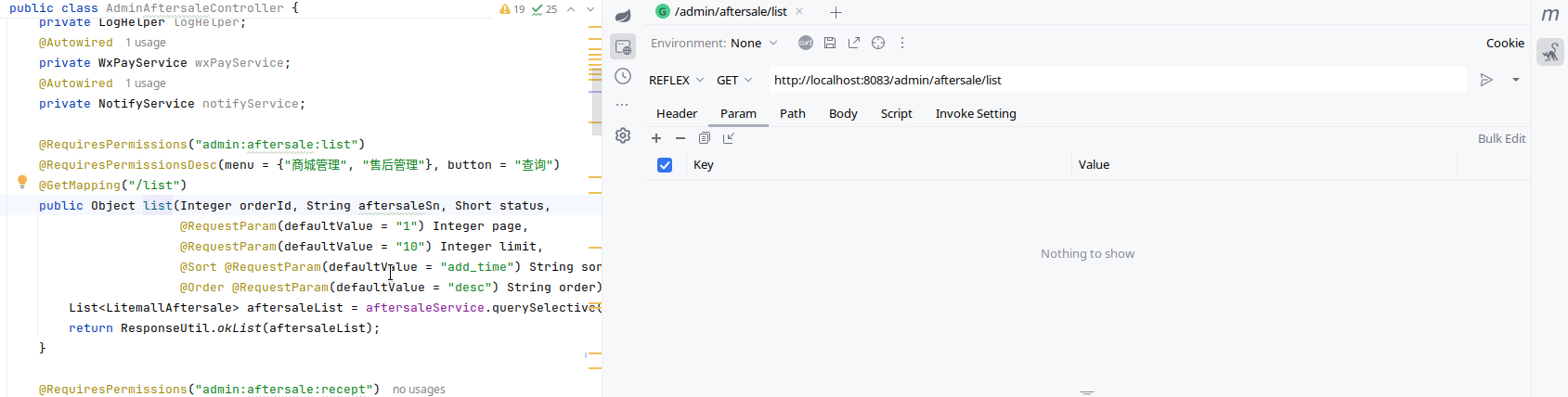1568x397 pixels.
Task: Click '"admin:aftersale:list"' permission string
Action: point(277,145)
